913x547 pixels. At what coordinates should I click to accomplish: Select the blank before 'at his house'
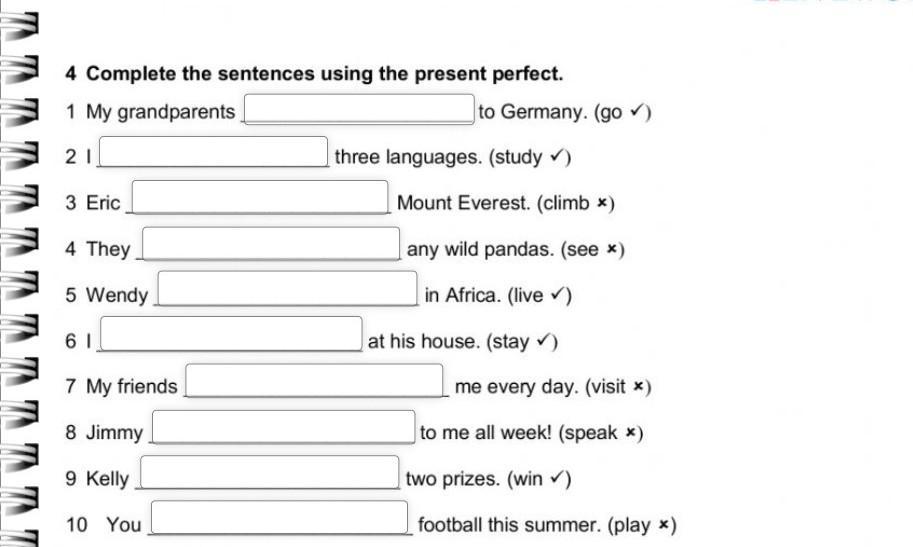(x=230, y=335)
